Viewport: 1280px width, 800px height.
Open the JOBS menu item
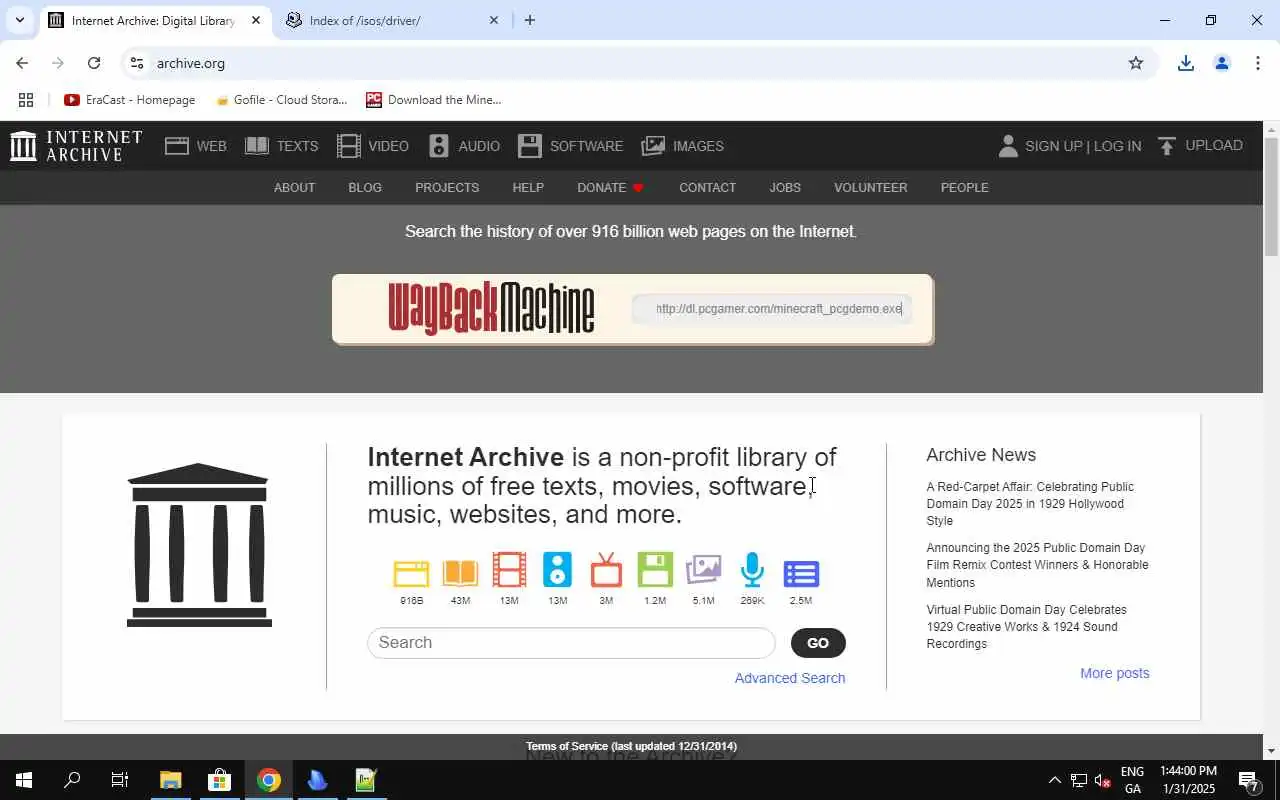pyautogui.click(x=785, y=187)
